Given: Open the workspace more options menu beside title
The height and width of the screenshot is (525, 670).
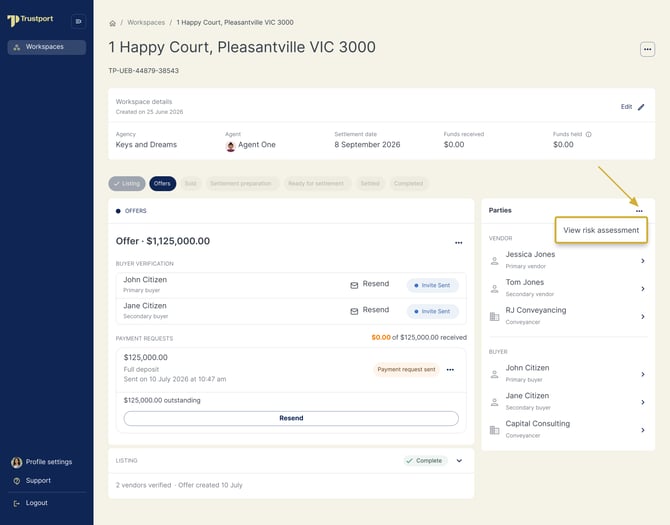Looking at the screenshot, I should click(647, 49).
